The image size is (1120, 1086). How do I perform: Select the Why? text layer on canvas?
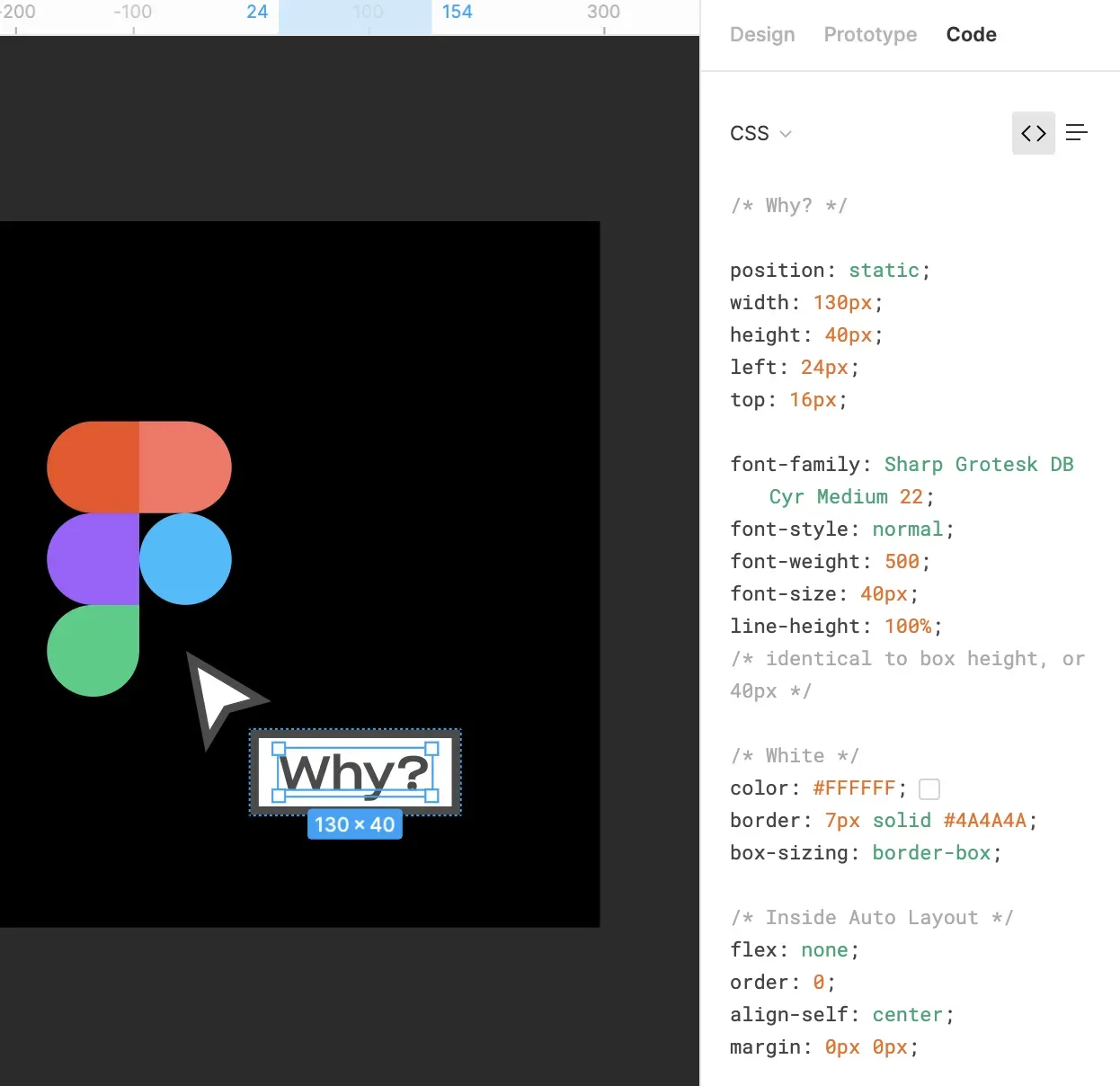[355, 772]
